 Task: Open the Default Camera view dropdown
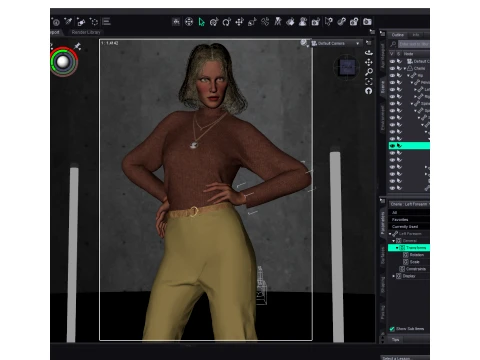(336, 43)
